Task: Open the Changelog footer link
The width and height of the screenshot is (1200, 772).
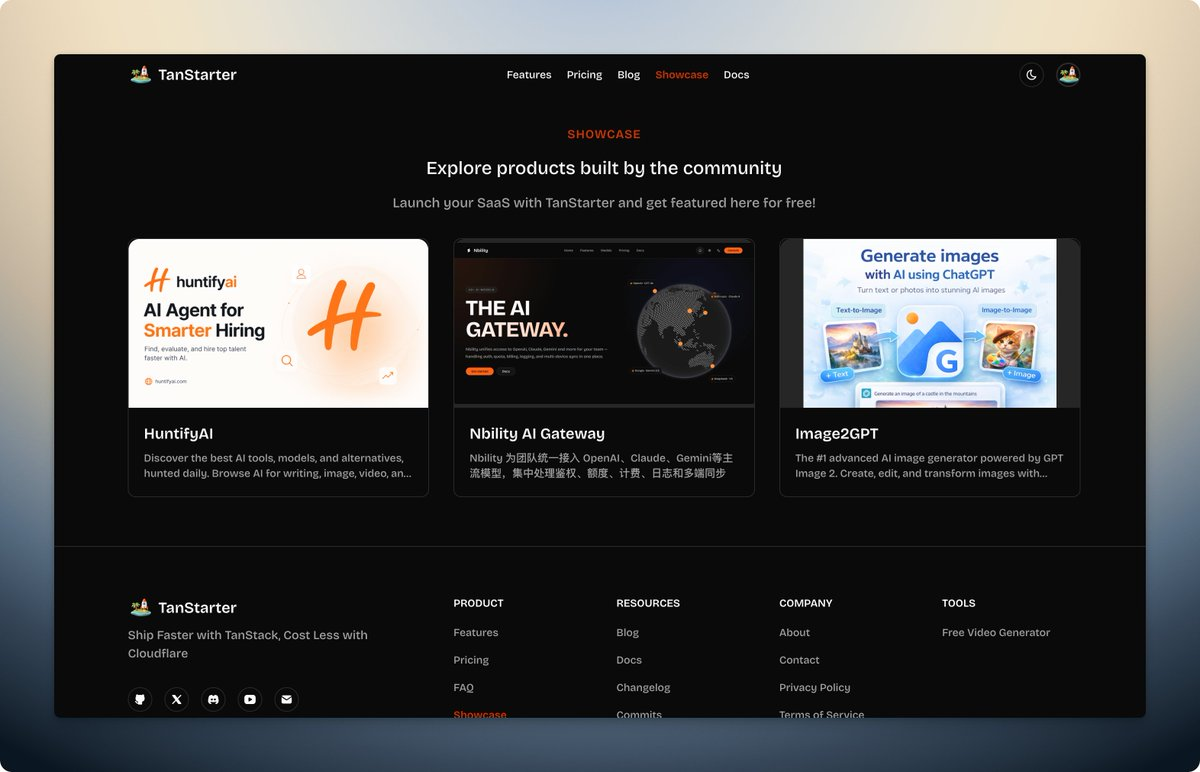Action: tap(643, 688)
